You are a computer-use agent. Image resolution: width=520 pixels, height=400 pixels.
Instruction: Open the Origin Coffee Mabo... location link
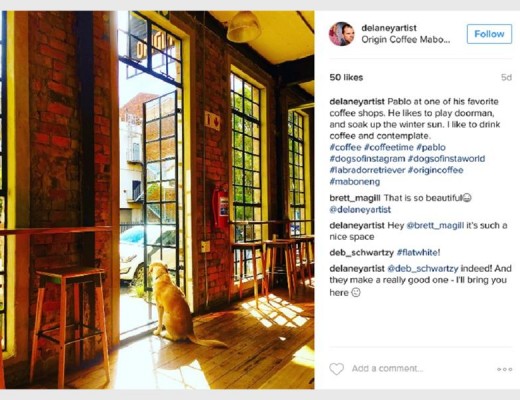(x=406, y=39)
